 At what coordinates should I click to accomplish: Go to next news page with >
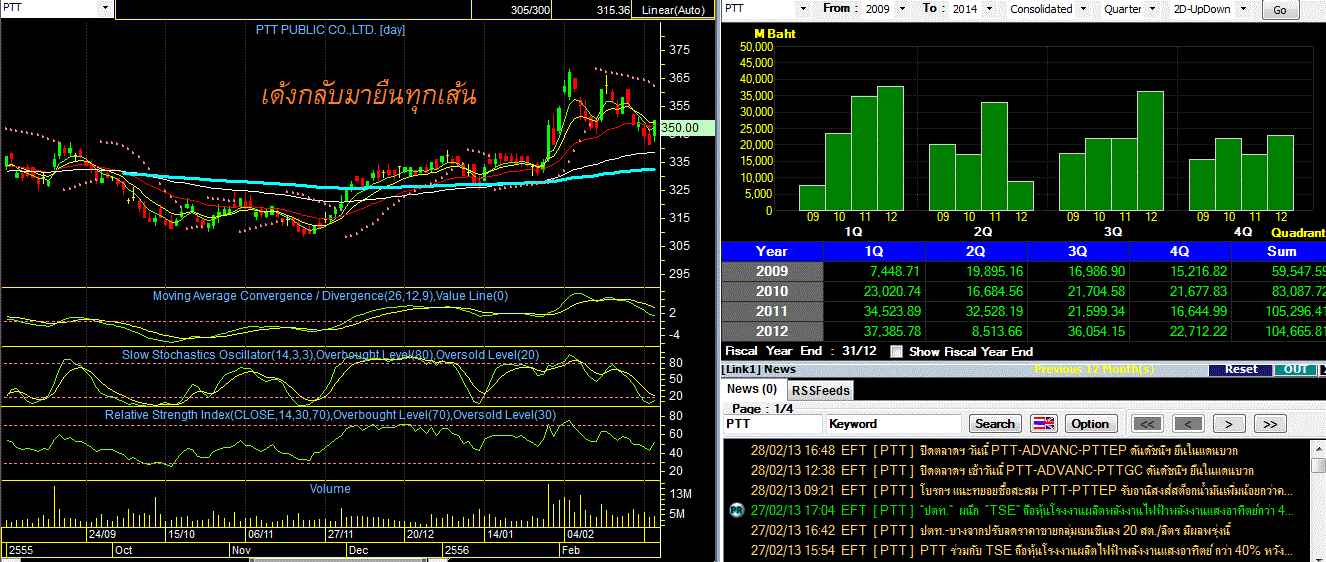coord(1229,423)
